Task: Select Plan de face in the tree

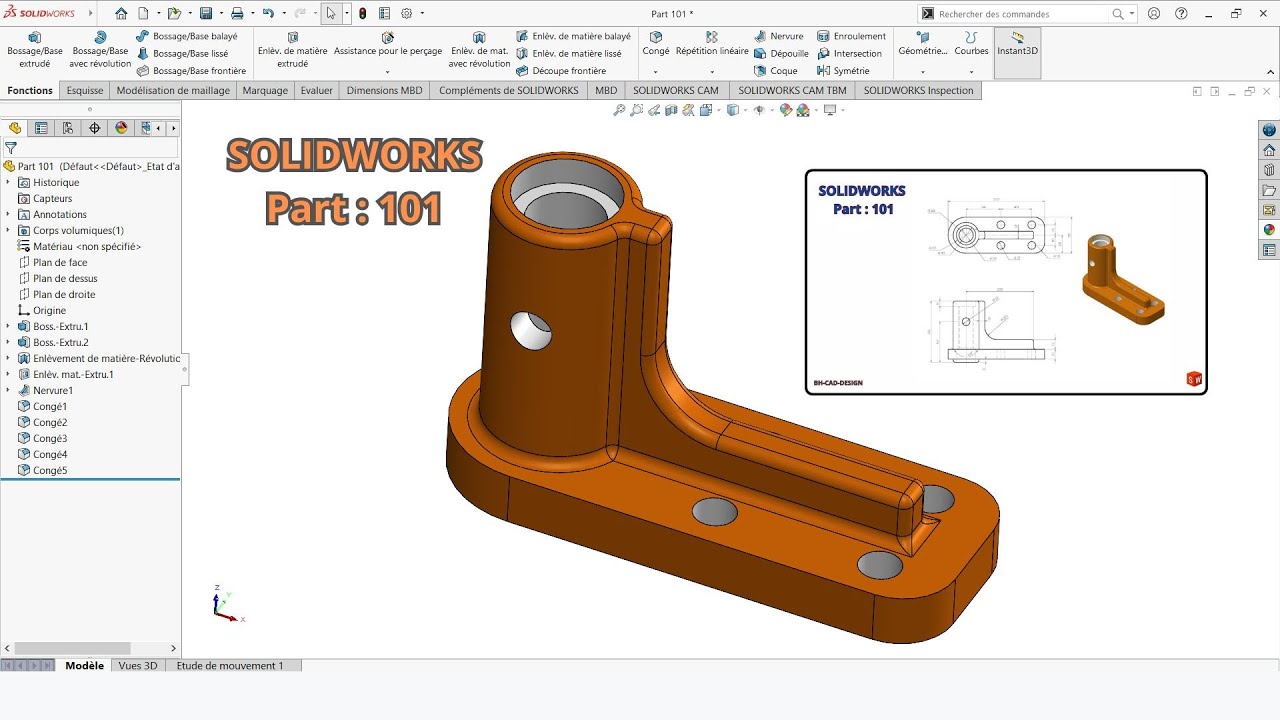Action: click(x=60, y=262)
